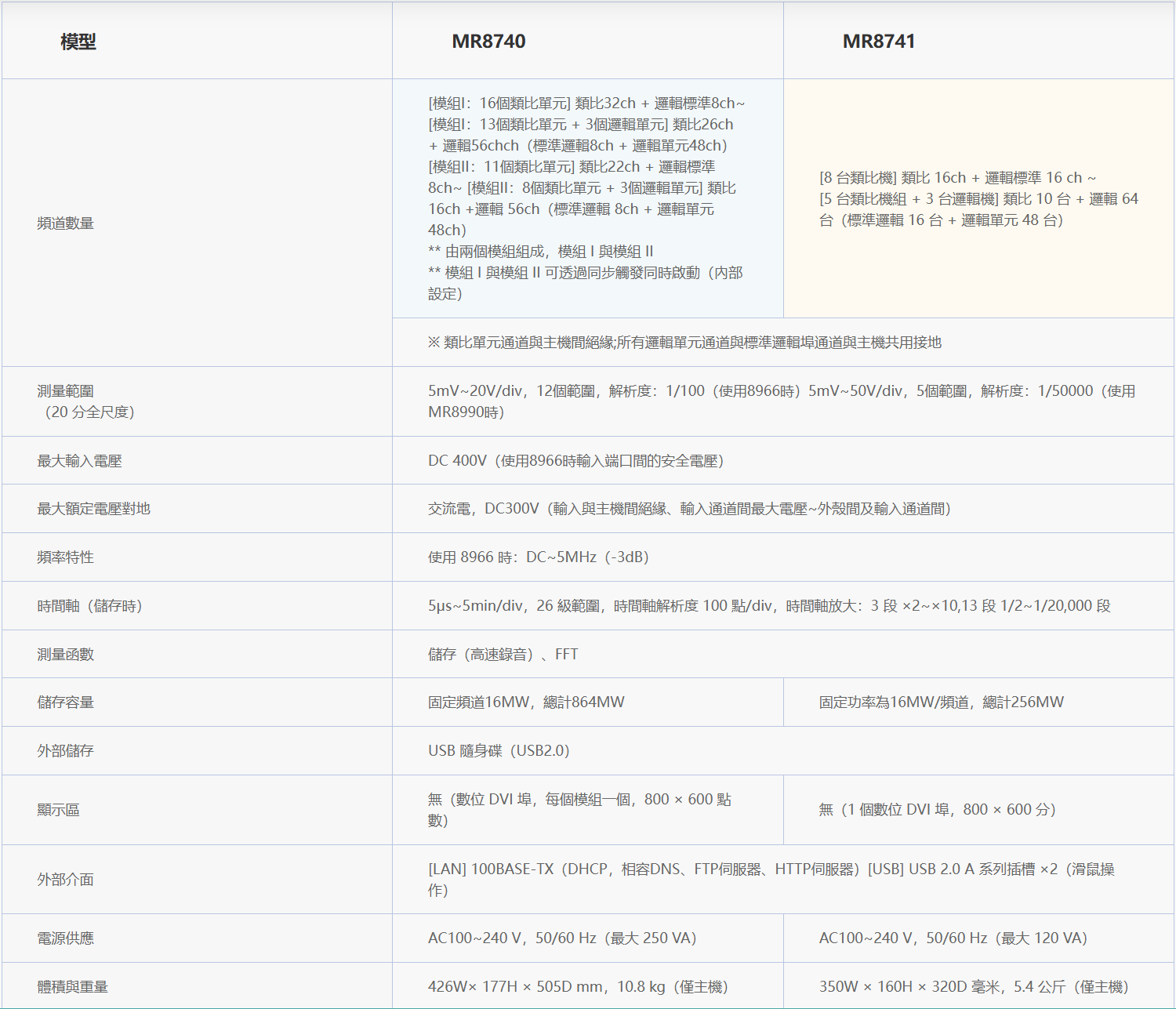Click the 最大輸入電壓 row label
Screen dimensions: 1176x1009
click(80, 461)
